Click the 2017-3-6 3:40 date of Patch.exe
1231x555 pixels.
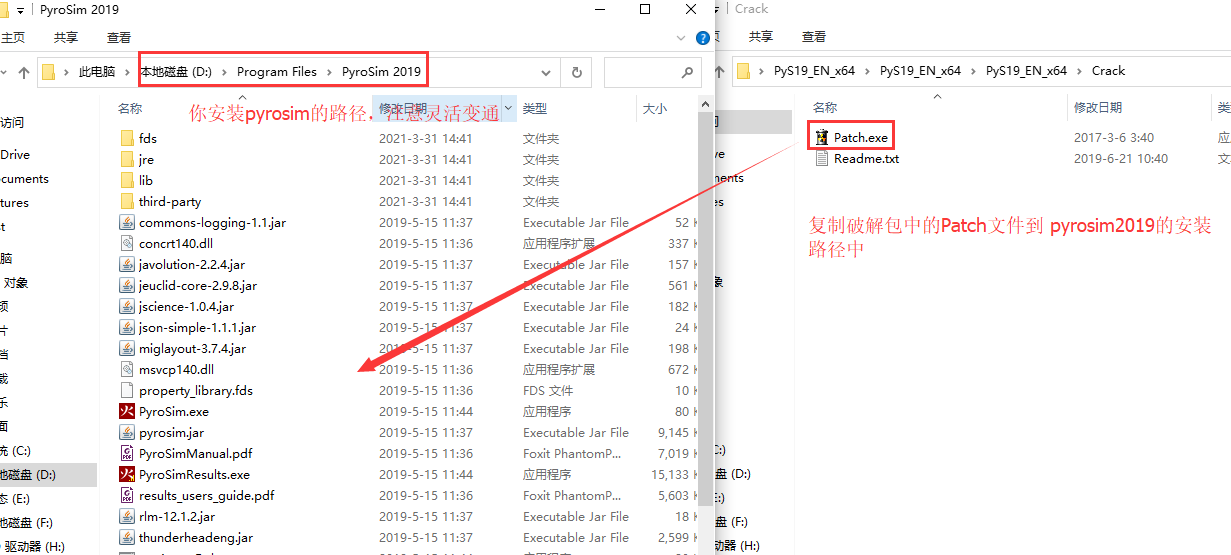point(1114,137)
